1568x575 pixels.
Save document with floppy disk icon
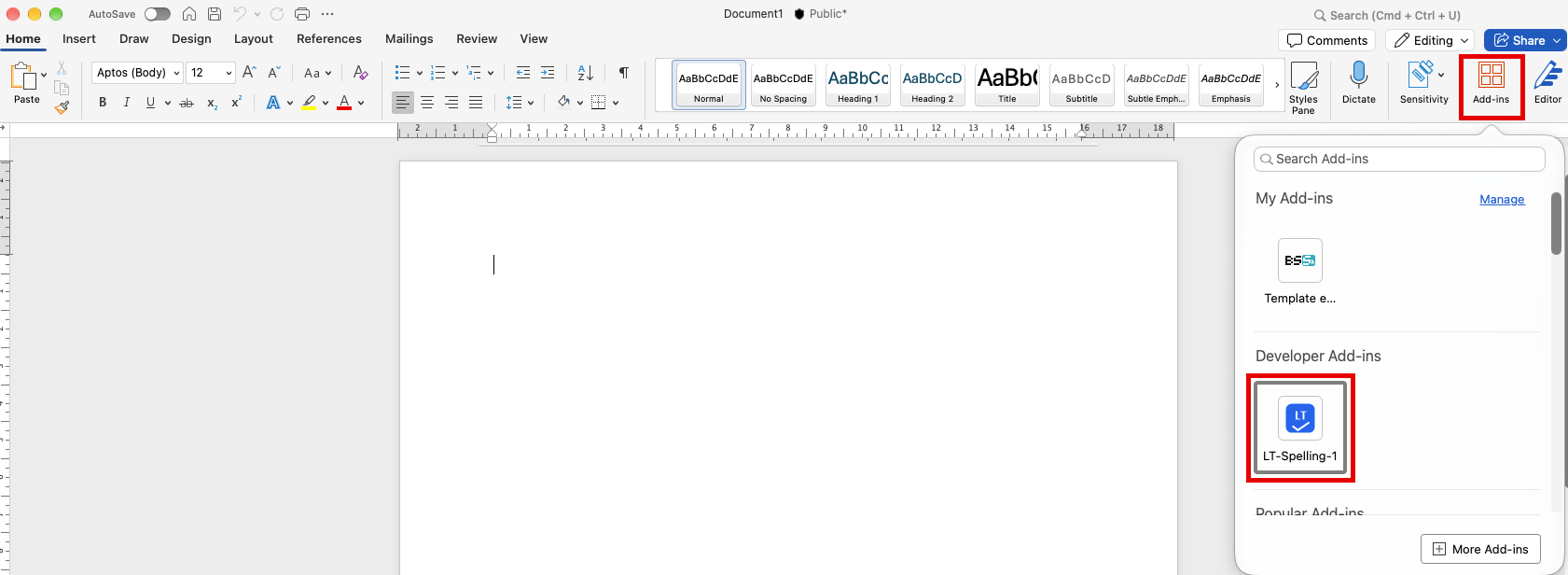215,14
